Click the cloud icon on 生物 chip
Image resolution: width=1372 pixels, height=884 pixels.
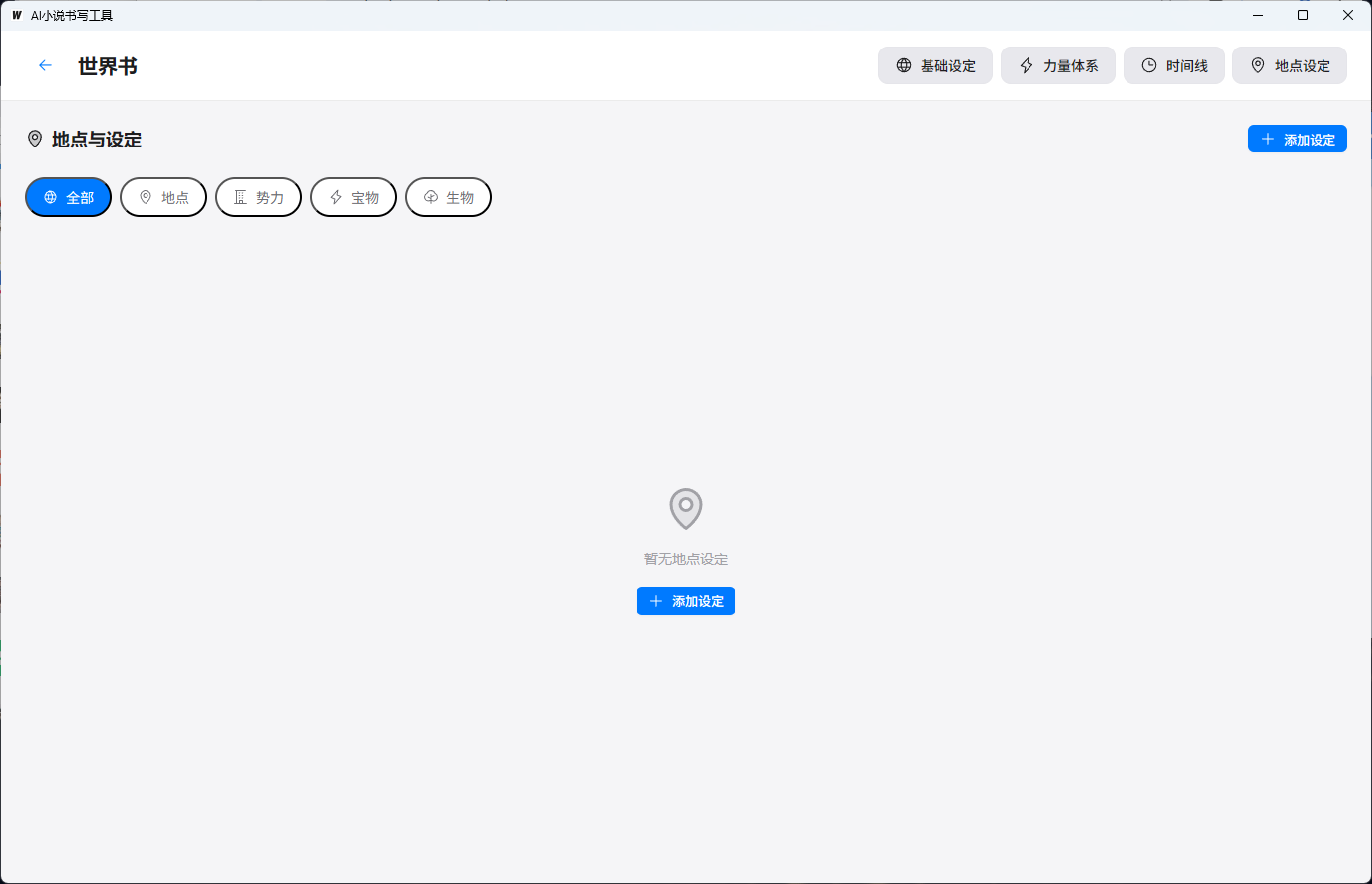[x=431, y=197]
